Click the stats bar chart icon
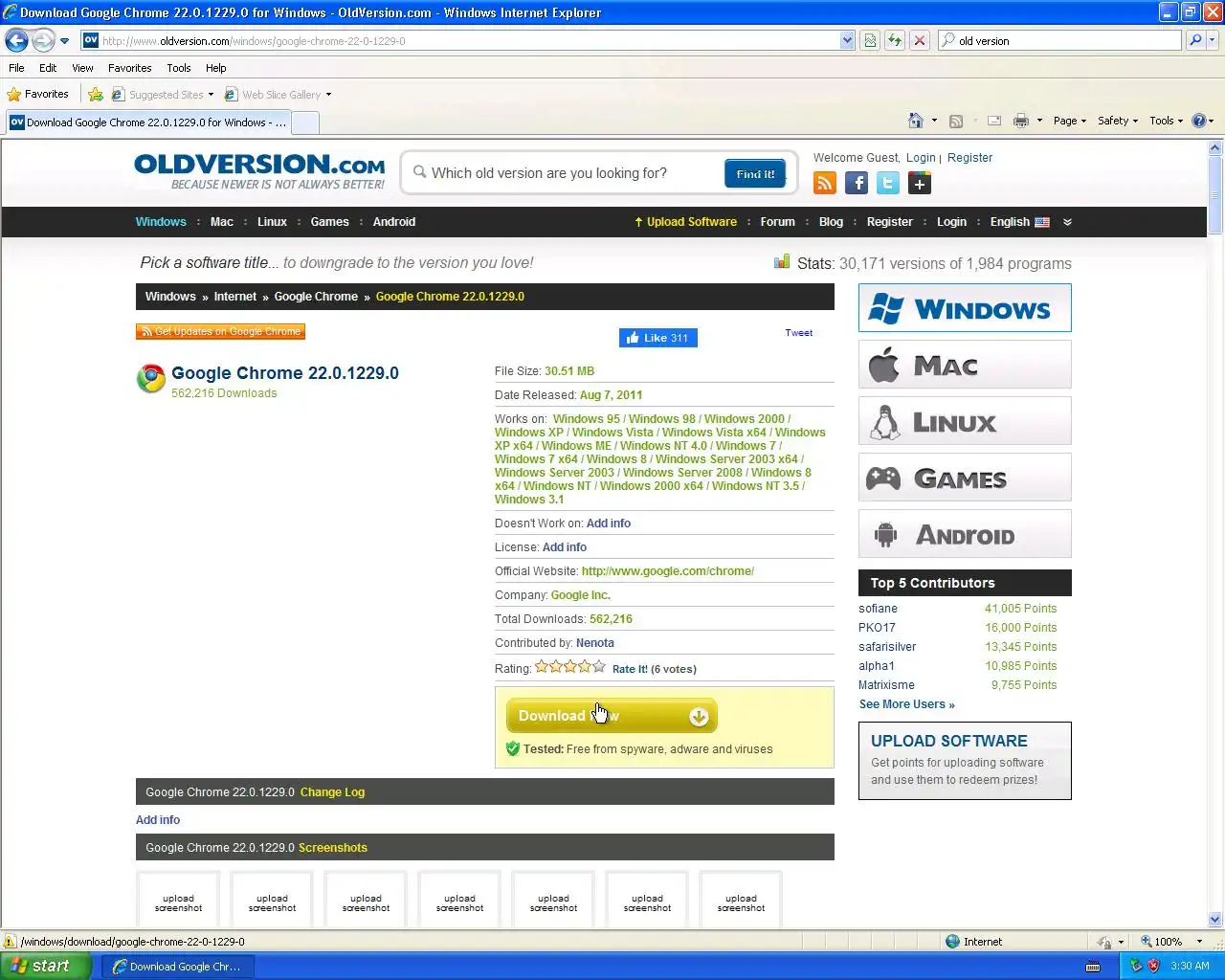The height and width of the screenshot is (980, 1225). point(782,262)
